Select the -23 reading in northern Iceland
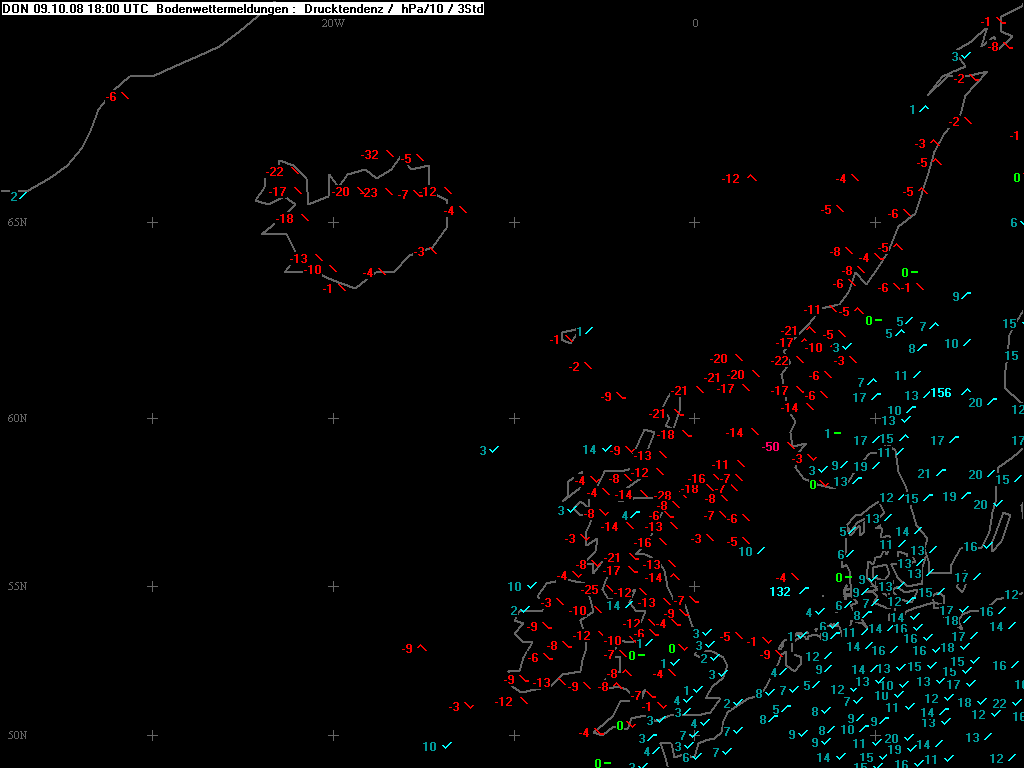The width and height of the screenshot is (1024, 768). click(369, 192)
